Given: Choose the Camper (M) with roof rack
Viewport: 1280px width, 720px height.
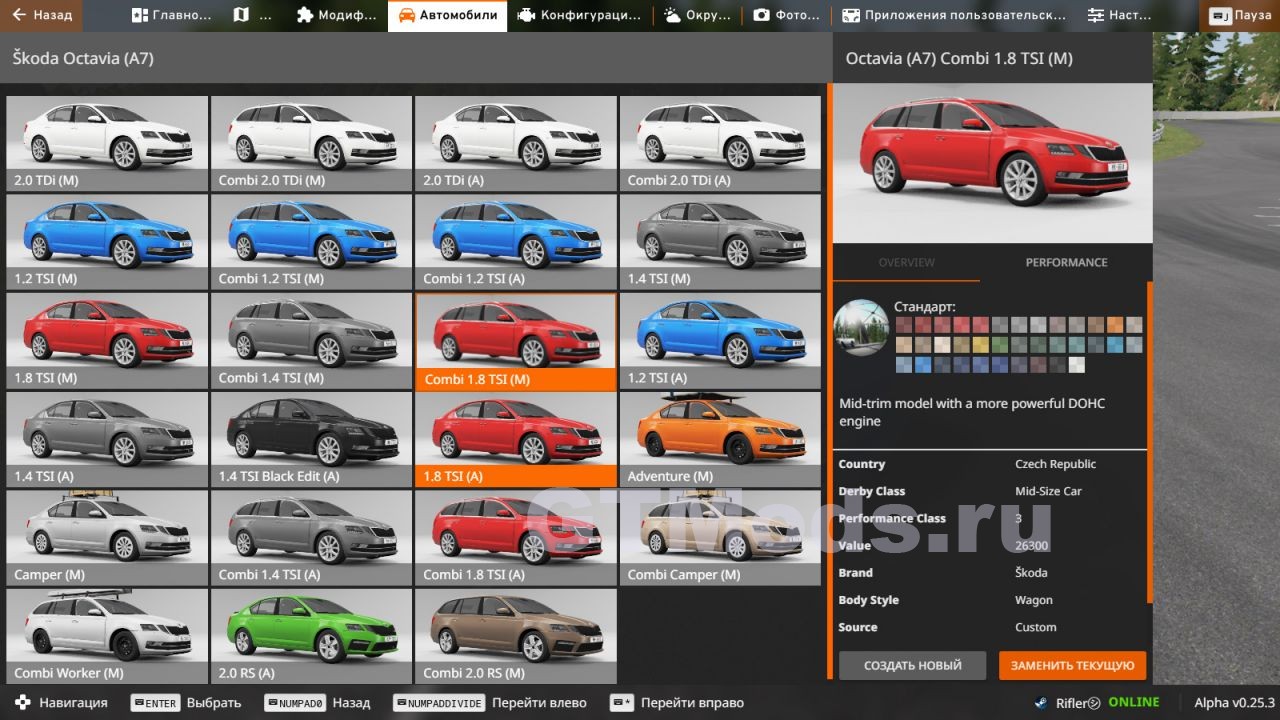Looking at the screenshot, I should coord(107,537).
